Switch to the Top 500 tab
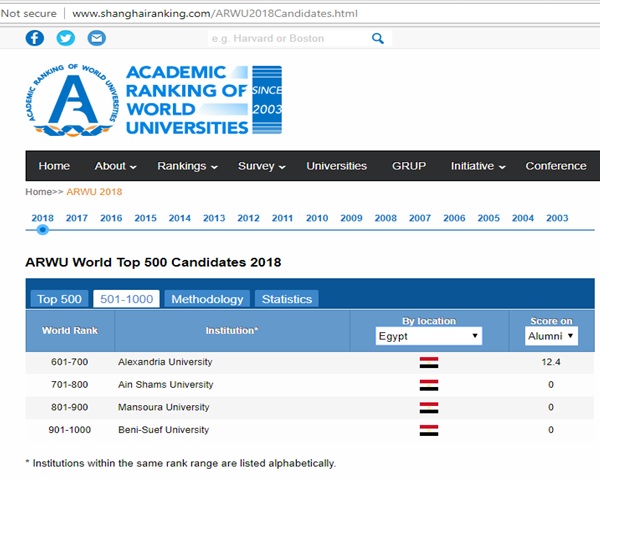This screenshot has width=632, height=536. (x=59, y=299)
